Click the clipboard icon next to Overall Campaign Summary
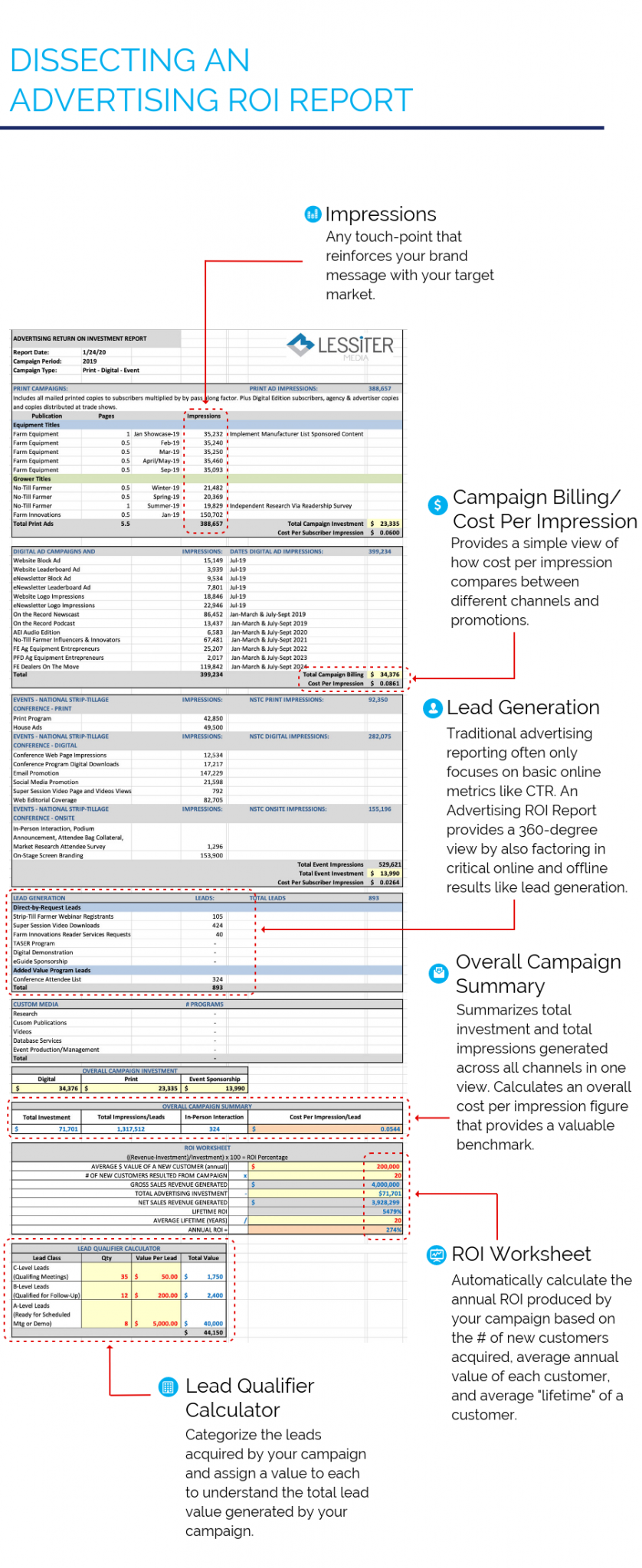Image resolution: width=642 pixels, height=1568 pixels. click(439, 973)
